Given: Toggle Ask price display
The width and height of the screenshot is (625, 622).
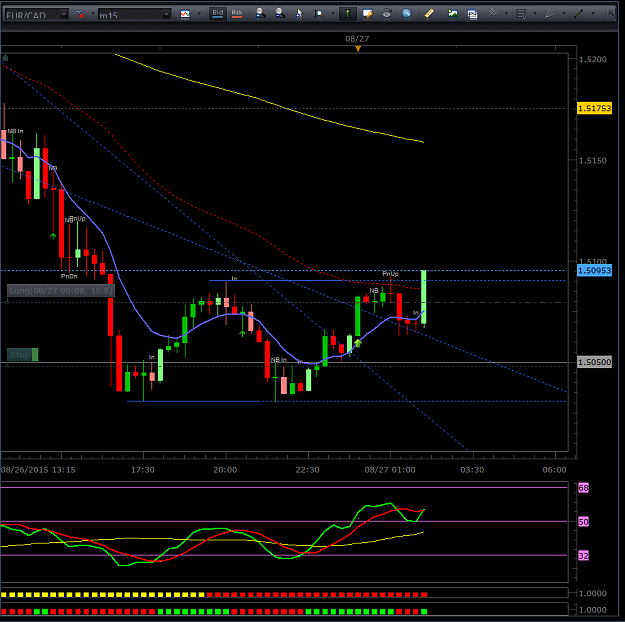Looking at the screenshot, I should click(x=237, y=14).
